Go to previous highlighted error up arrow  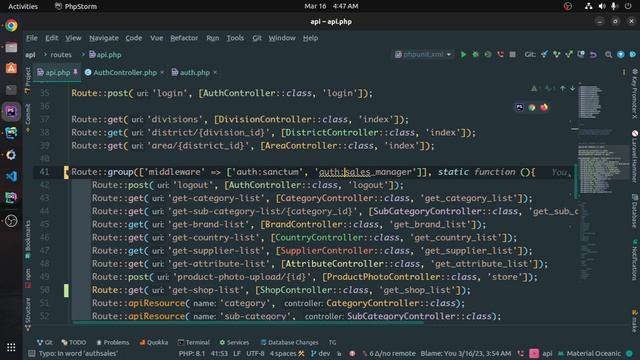tap(563, 88)
